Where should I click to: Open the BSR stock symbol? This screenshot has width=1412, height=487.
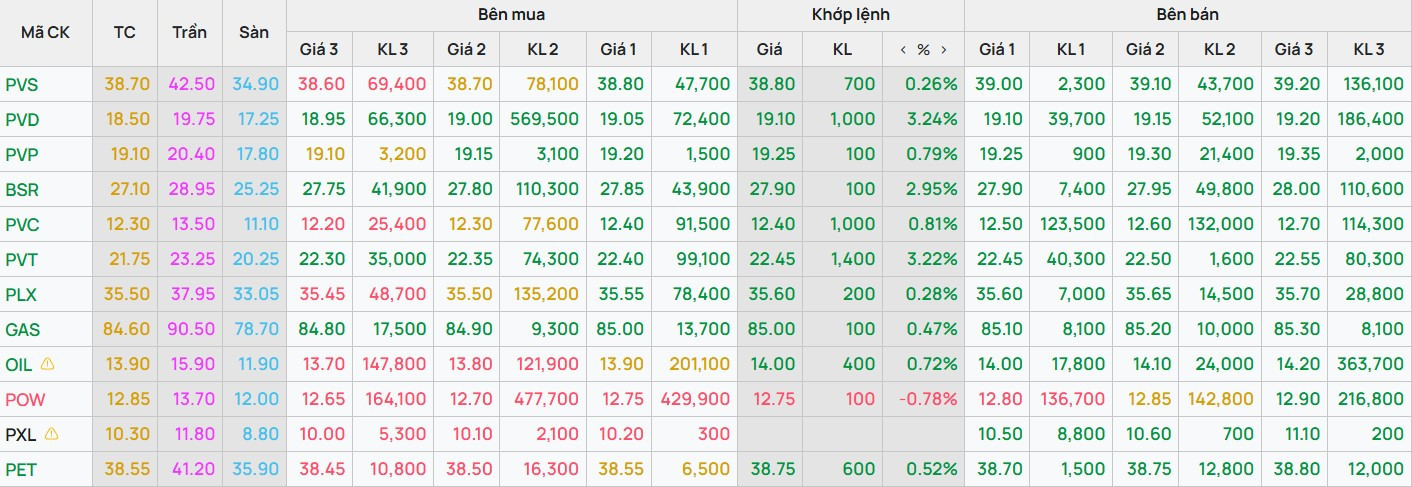click(x=22, y=190)
